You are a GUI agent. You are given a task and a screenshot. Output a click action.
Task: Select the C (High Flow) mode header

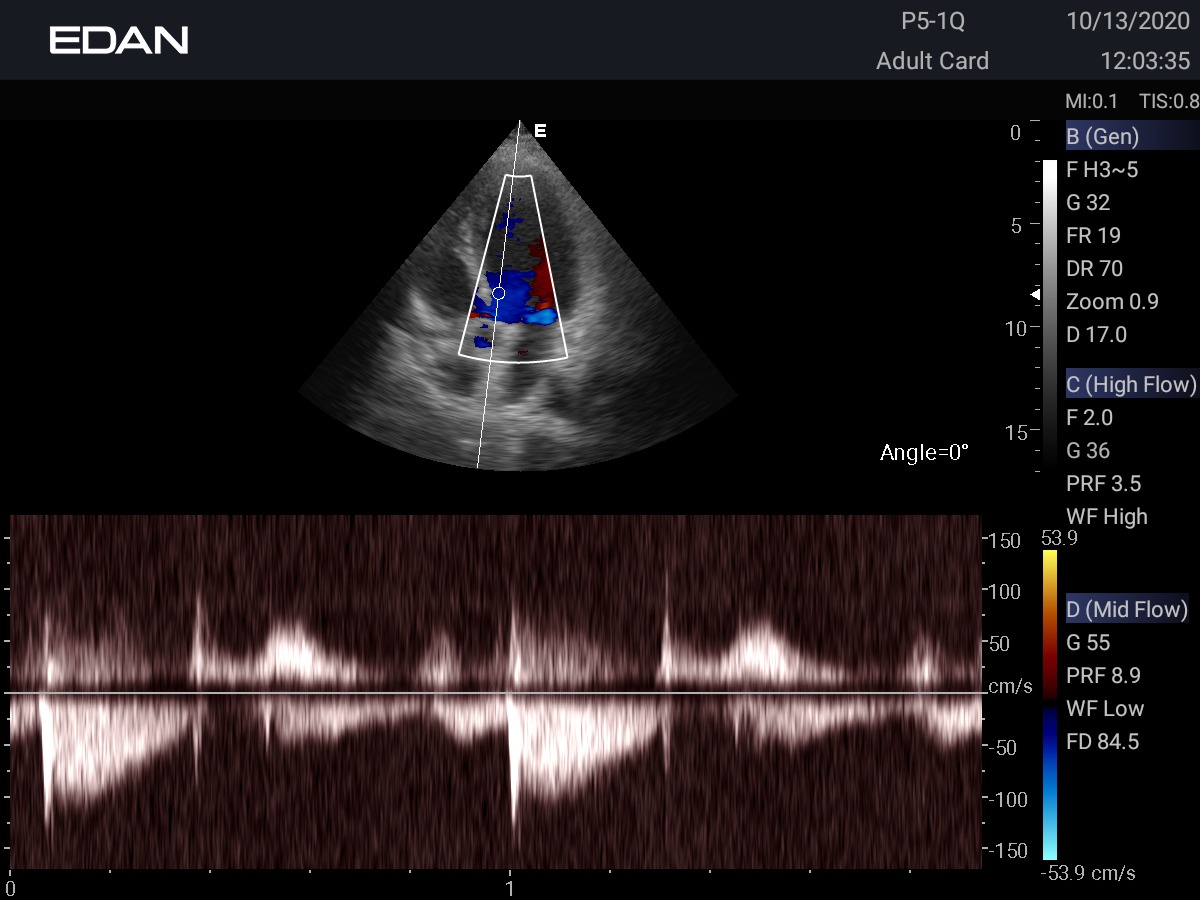pos(1131,384)
